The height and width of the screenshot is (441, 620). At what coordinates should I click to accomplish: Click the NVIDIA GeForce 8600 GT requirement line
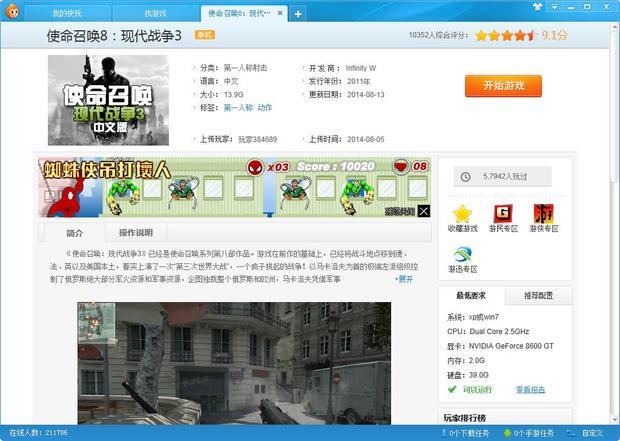click(x=500, y=346)
